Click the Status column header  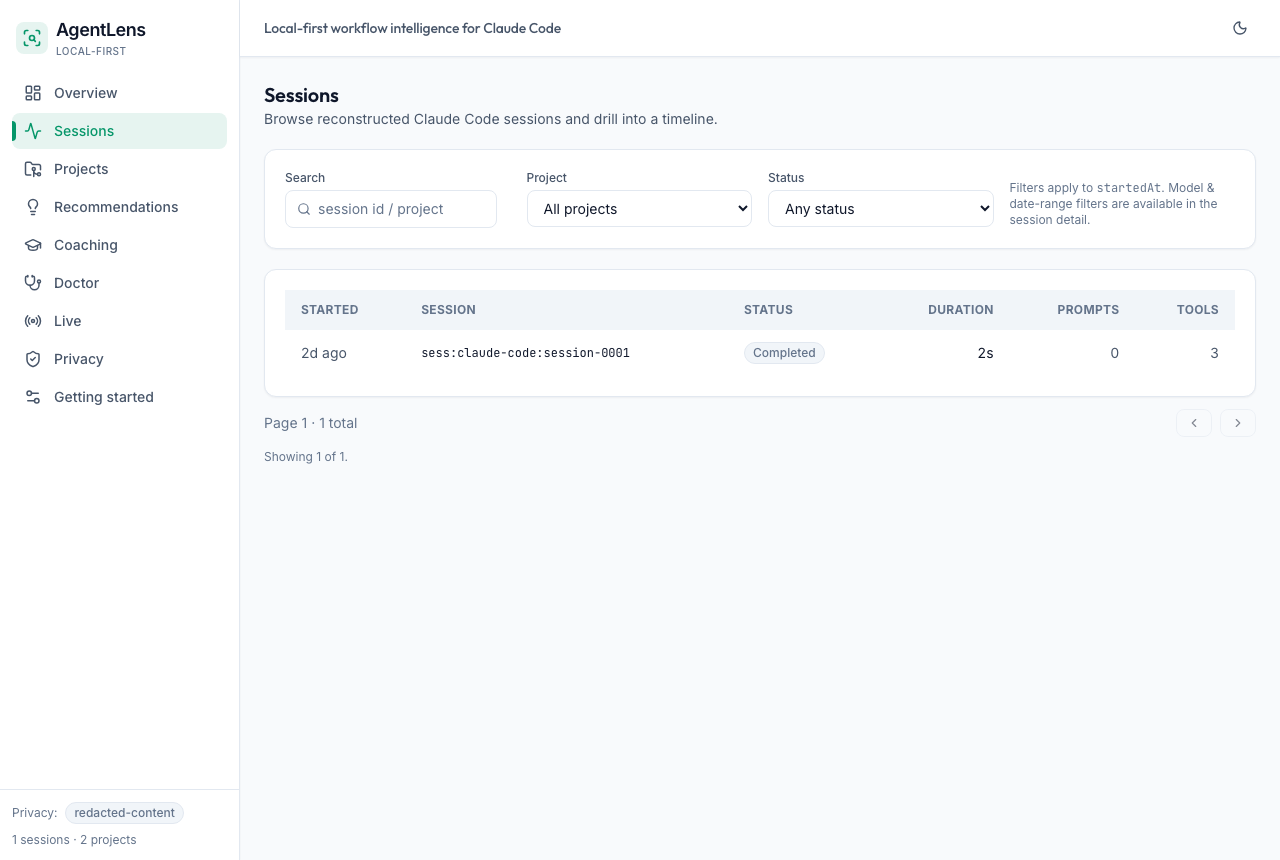(x=768, y=310)
